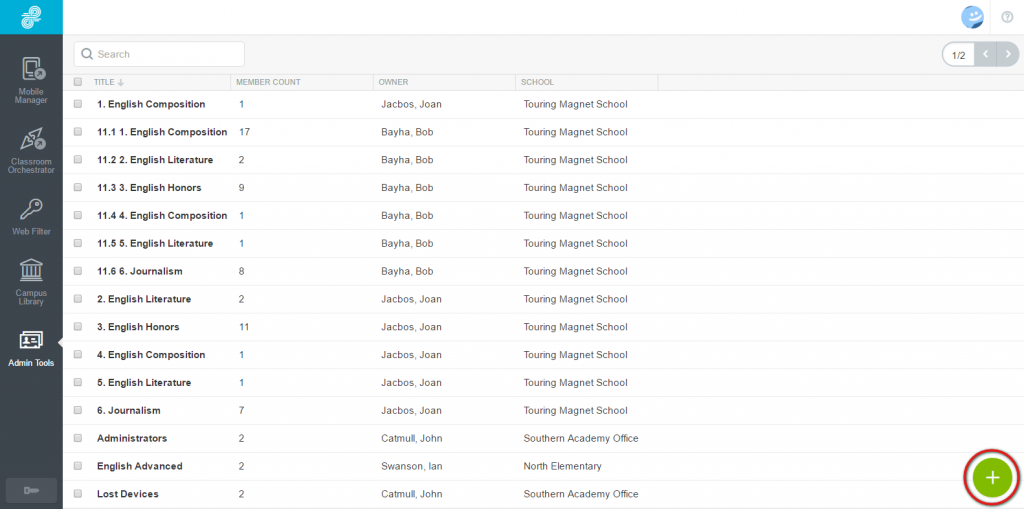The width and height of the screenshot is (1024, 509).
Task: Open the Web Filter module
Action: coord(31,217)
